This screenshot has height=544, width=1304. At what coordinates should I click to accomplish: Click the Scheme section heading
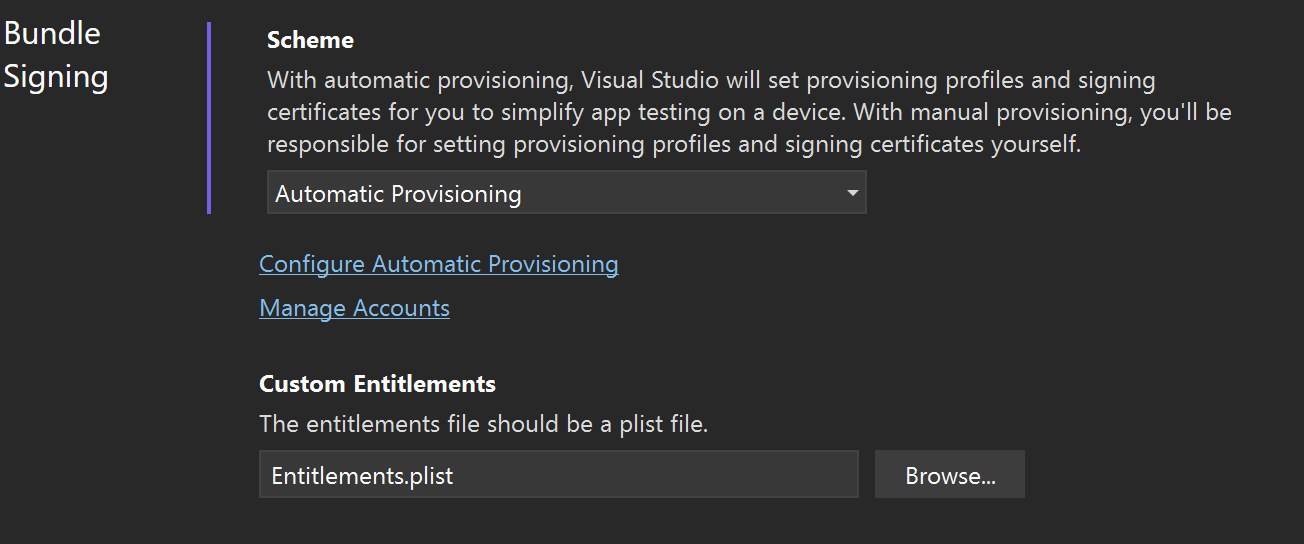[x=310, y=40]
